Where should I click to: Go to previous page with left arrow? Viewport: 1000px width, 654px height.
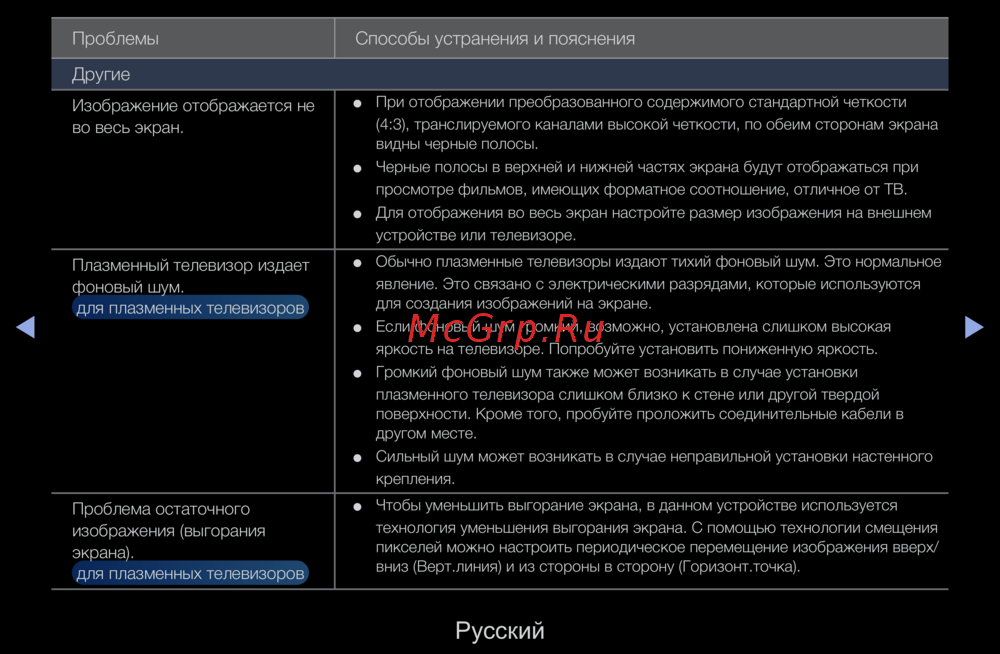(26, 327)
